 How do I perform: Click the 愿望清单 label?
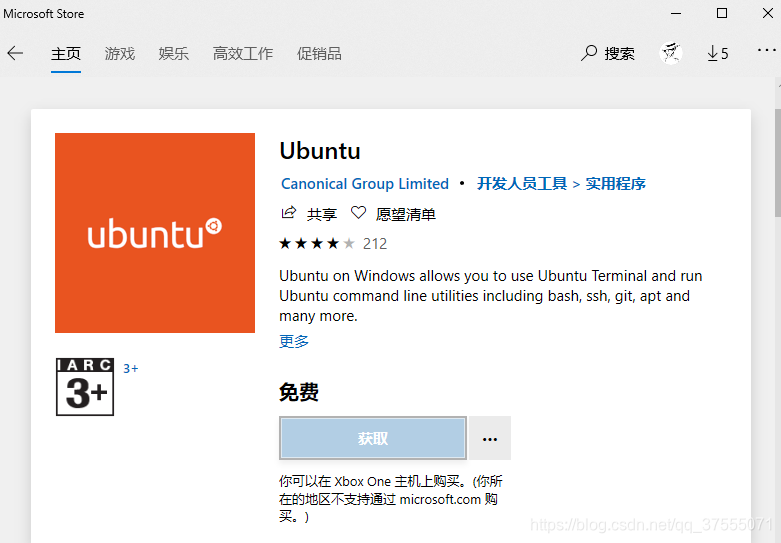[x=405, y=214]
